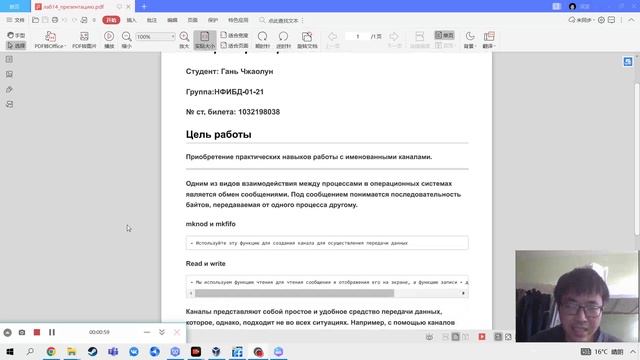Open Windows Start menu

tap(9, 351)
